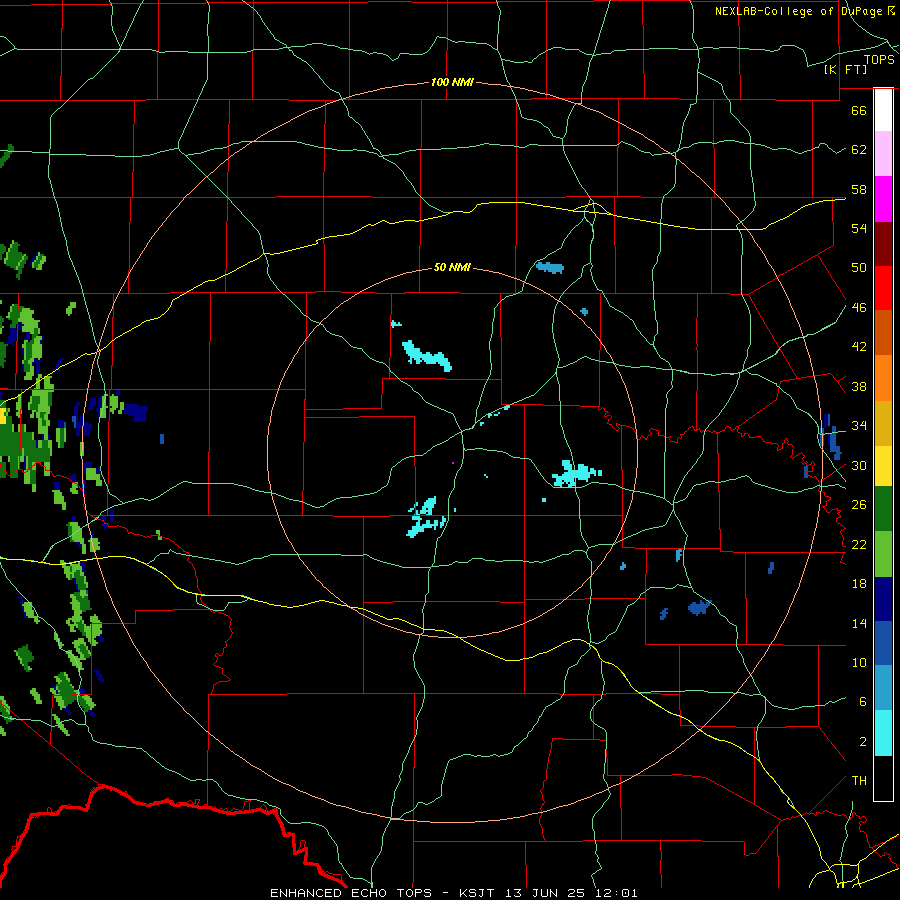
Task: Pick the cyan legend swatch
Action: (883, 733)
